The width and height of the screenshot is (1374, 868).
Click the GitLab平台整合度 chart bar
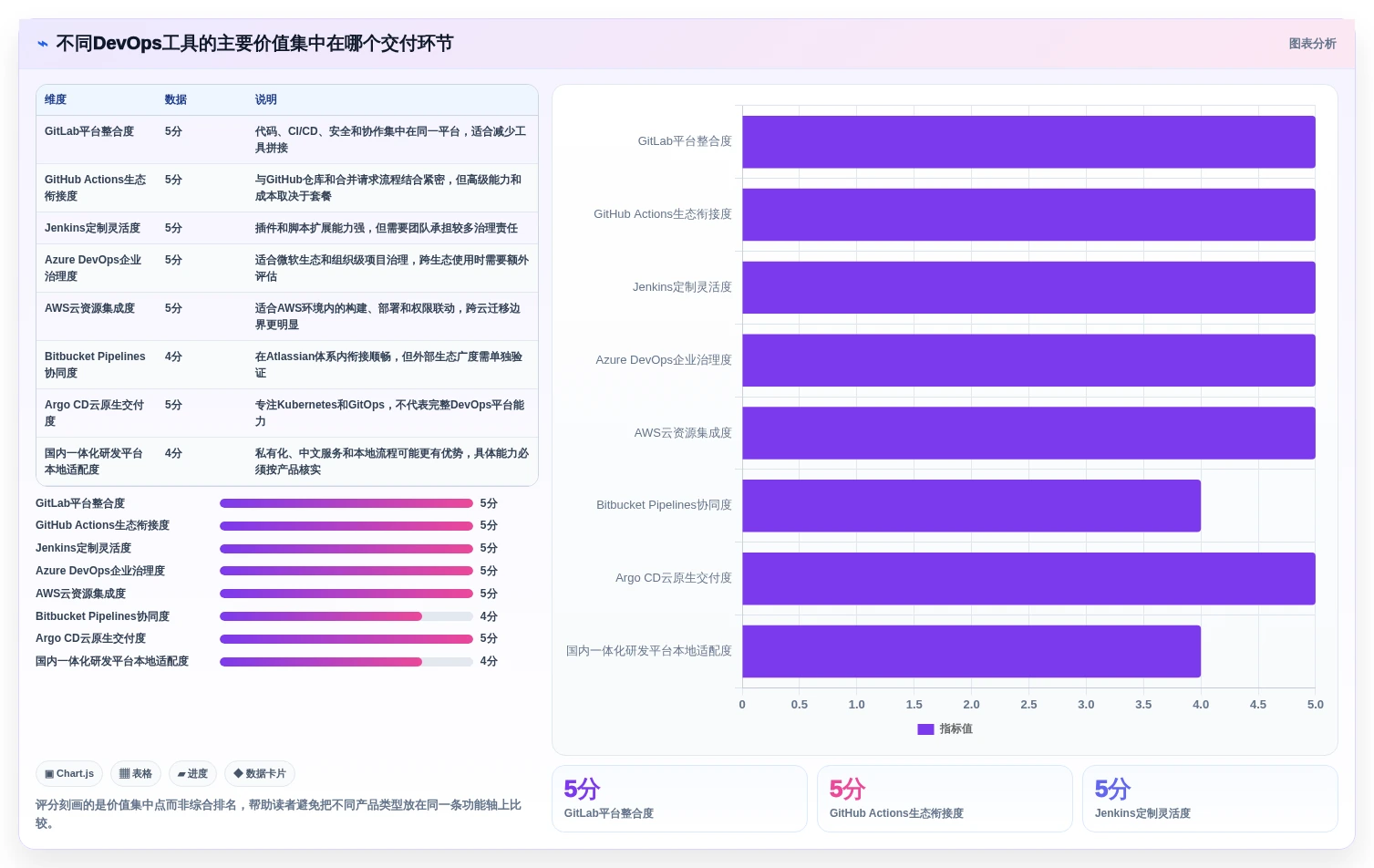pyautogui.click(x=1028, y=142)
